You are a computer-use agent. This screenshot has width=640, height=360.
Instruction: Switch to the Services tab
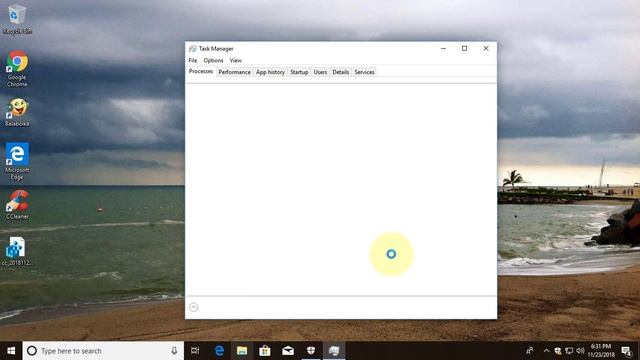click(x=364, y=72)
